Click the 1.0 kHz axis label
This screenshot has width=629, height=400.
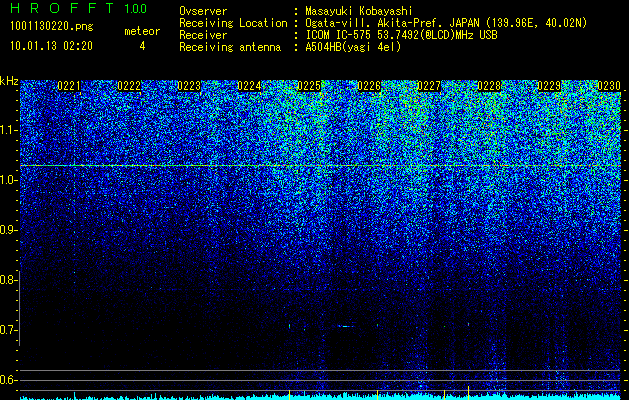(8, 180)
